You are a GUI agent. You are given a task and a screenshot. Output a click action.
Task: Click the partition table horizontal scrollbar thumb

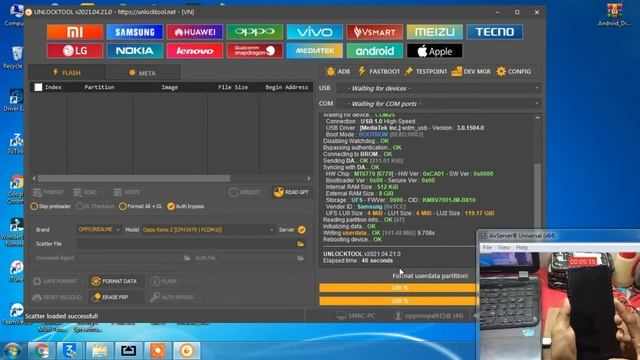tap(134, 178)
